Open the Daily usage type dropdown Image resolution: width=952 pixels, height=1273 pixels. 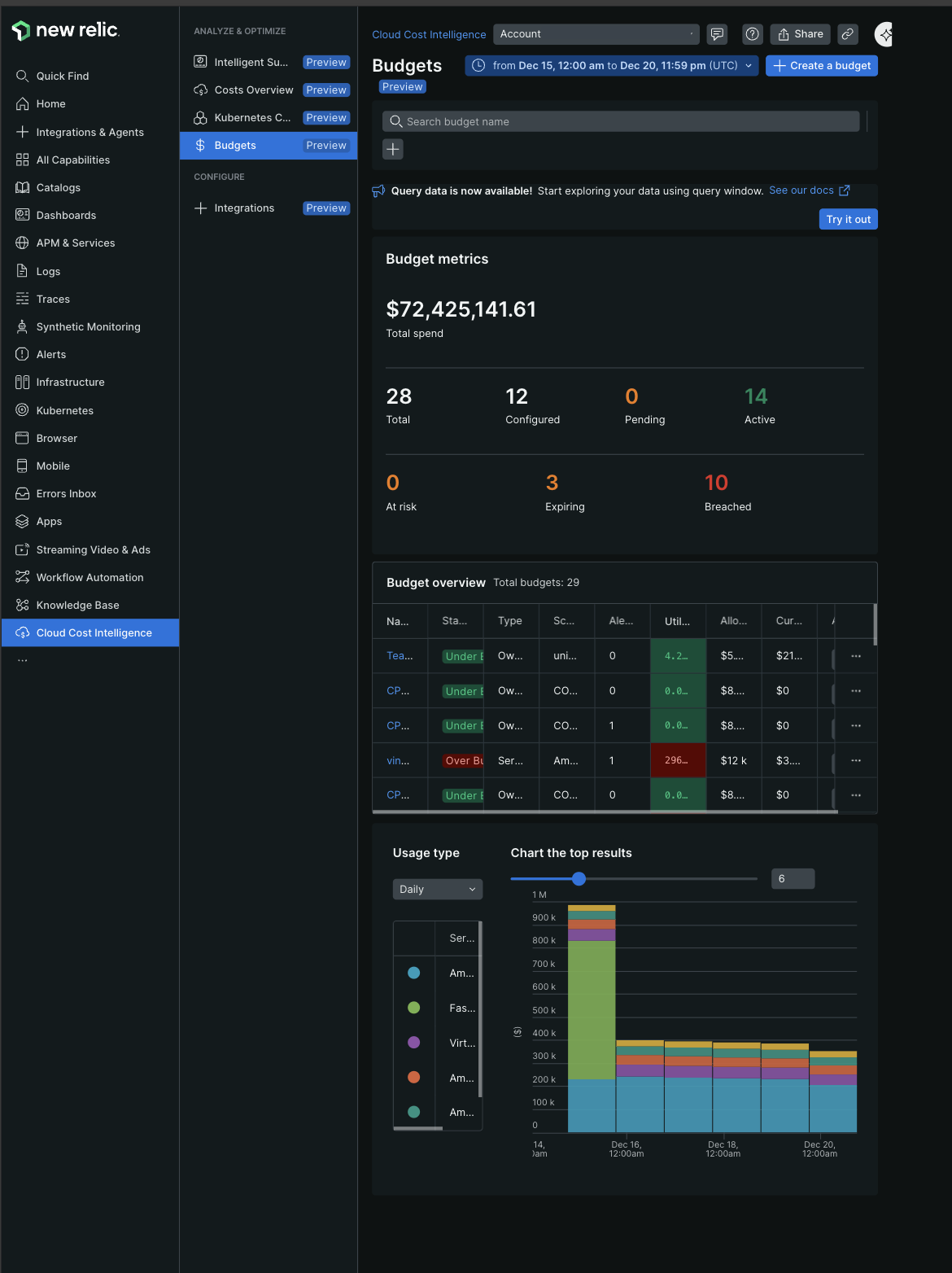(x=438, y=890)
